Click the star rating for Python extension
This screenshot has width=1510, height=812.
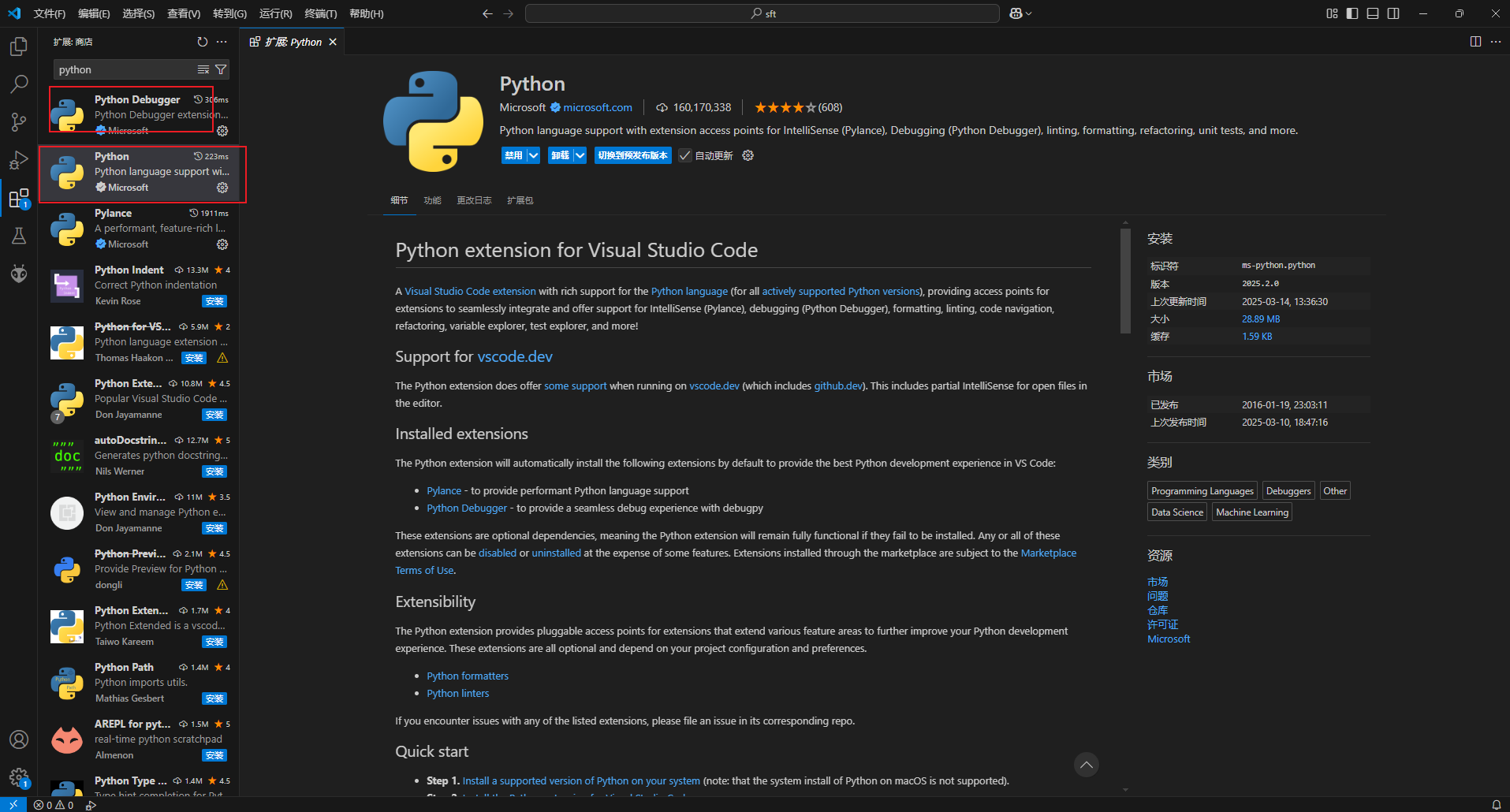point(798,107)
